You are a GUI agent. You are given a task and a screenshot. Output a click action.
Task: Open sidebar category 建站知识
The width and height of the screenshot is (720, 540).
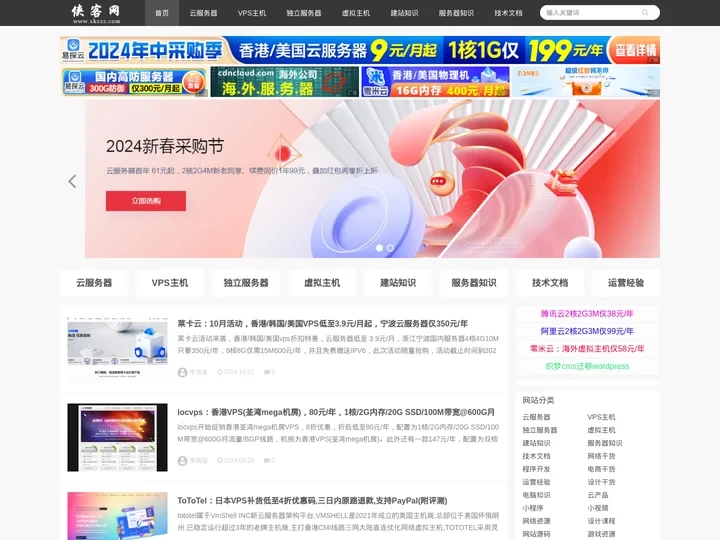point(536,443)
